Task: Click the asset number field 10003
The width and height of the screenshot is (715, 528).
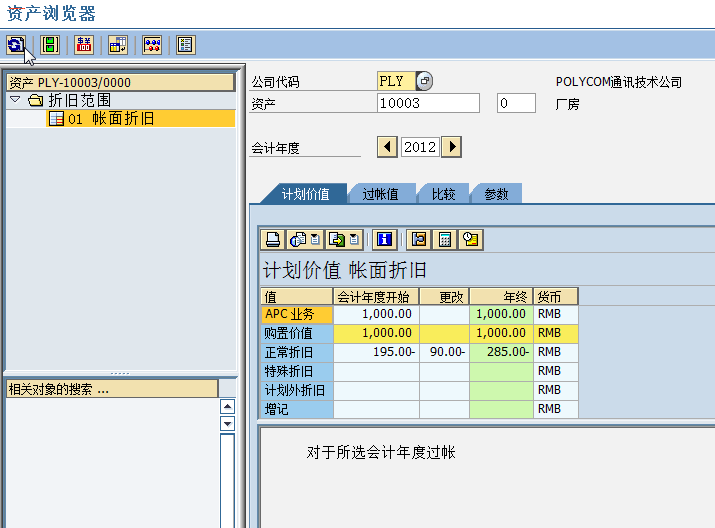Action: click(x=428, y=103)
